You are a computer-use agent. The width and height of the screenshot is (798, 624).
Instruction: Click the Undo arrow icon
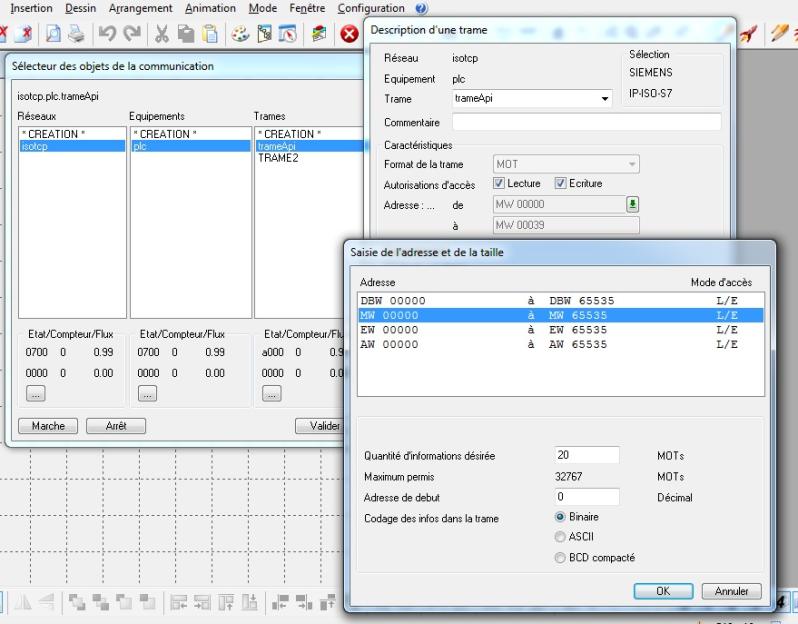tap(106, 33)
